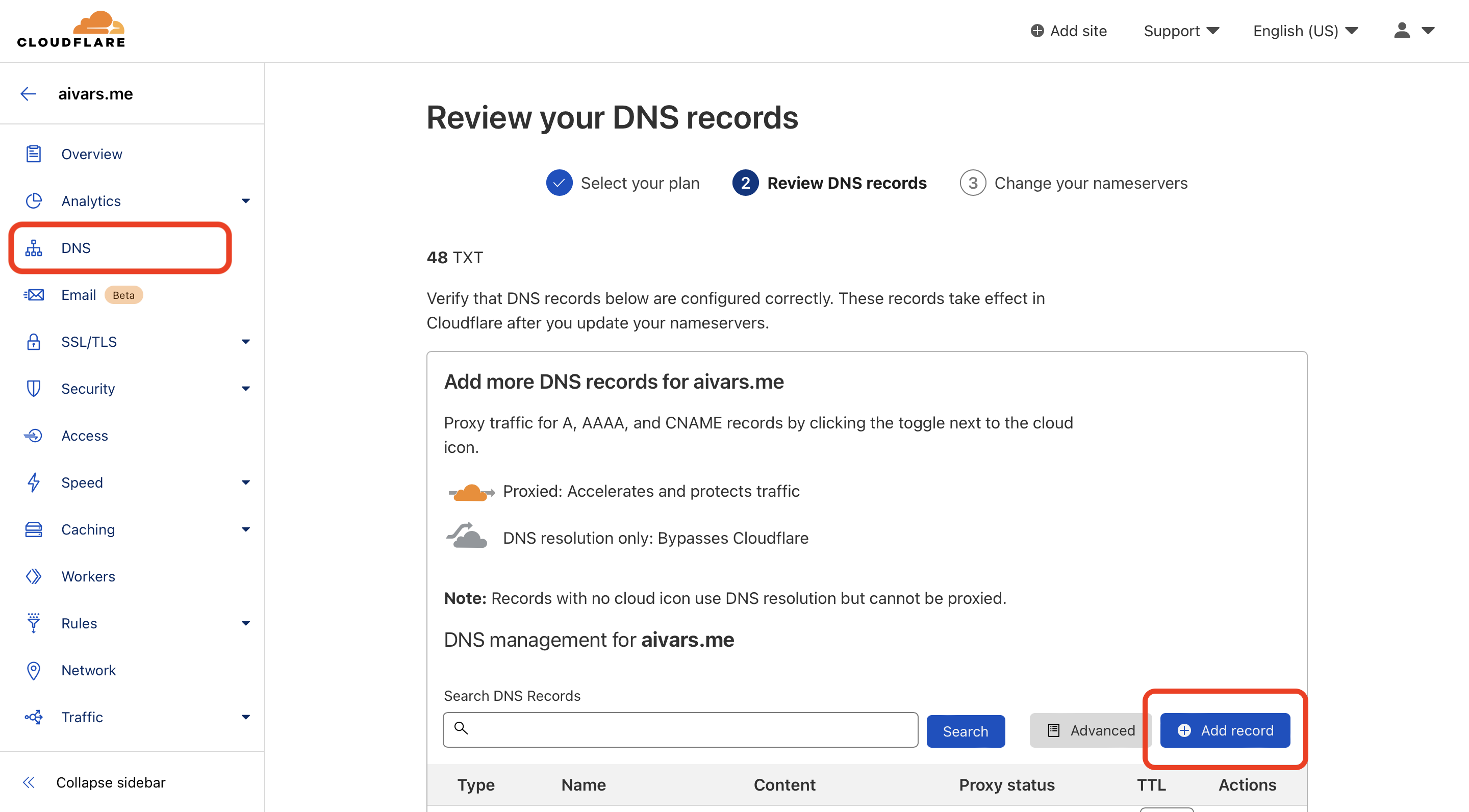Click the Change your nameservers step label
The height and width of the screenshot is (812, 1469).
[1091, 183]
